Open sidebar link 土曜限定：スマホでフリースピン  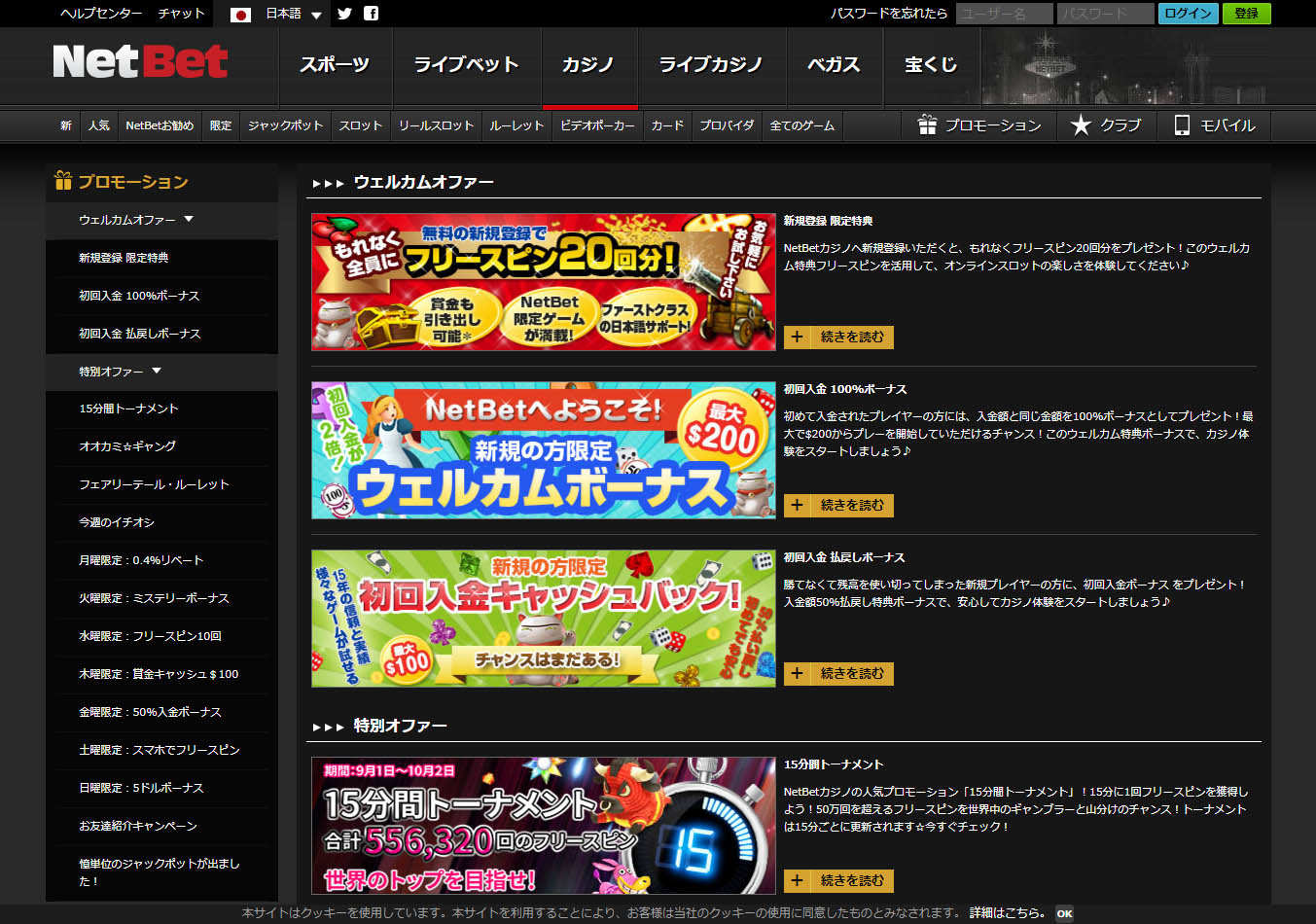click(160, 750)
